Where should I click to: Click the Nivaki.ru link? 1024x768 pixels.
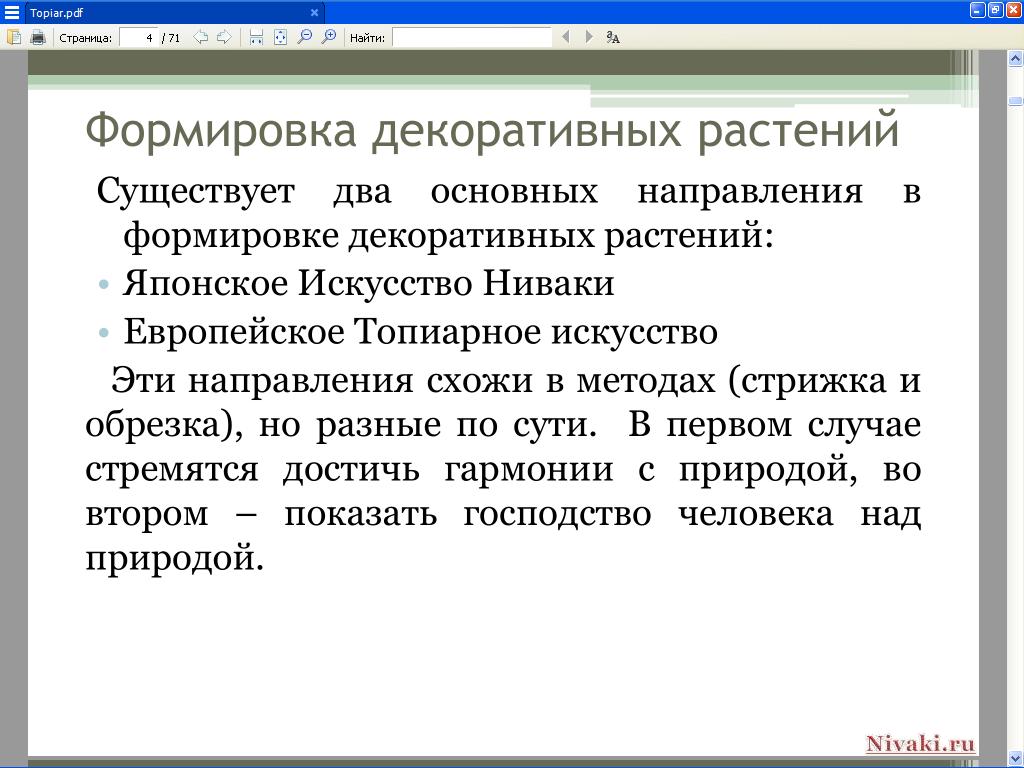(920, 743)
